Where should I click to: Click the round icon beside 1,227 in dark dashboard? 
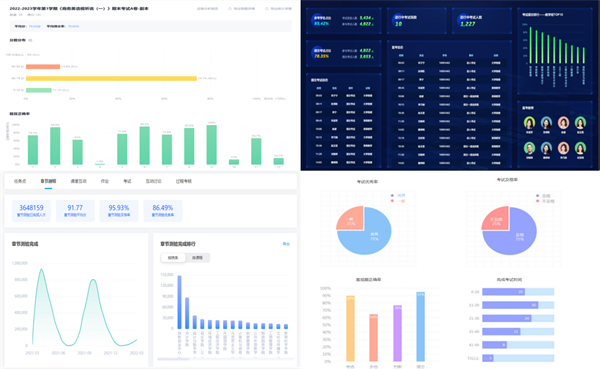pos(463,20)
